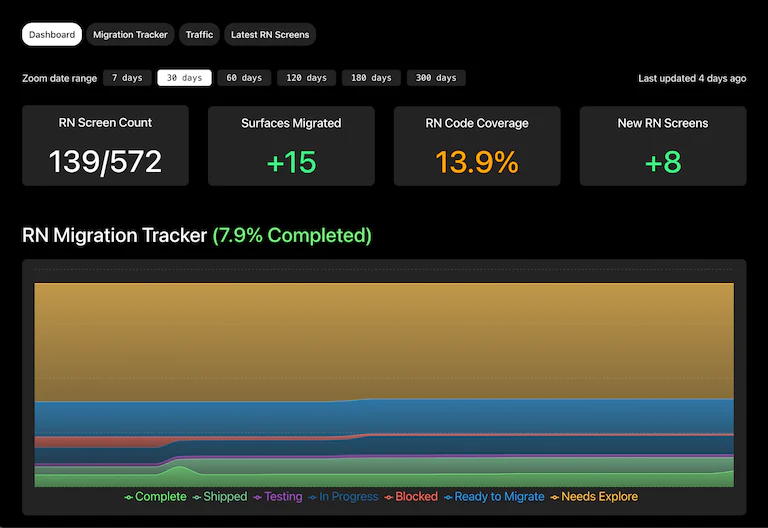Image resolution: width=768 pixels, height=528 pixels.
Task: Switch to the Migration Tracker tab
Action: click(130, 35)
